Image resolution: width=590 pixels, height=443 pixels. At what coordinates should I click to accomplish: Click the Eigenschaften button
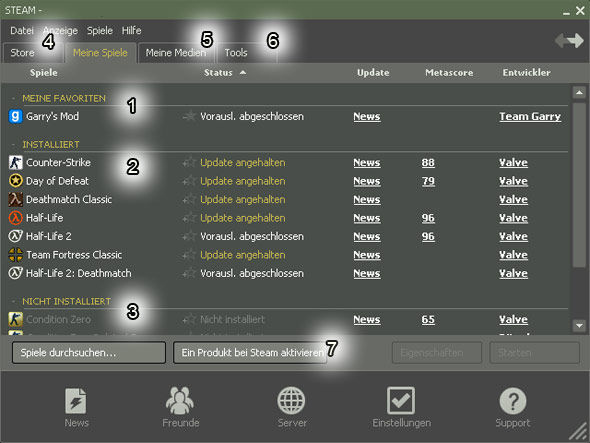coord(436,353)
